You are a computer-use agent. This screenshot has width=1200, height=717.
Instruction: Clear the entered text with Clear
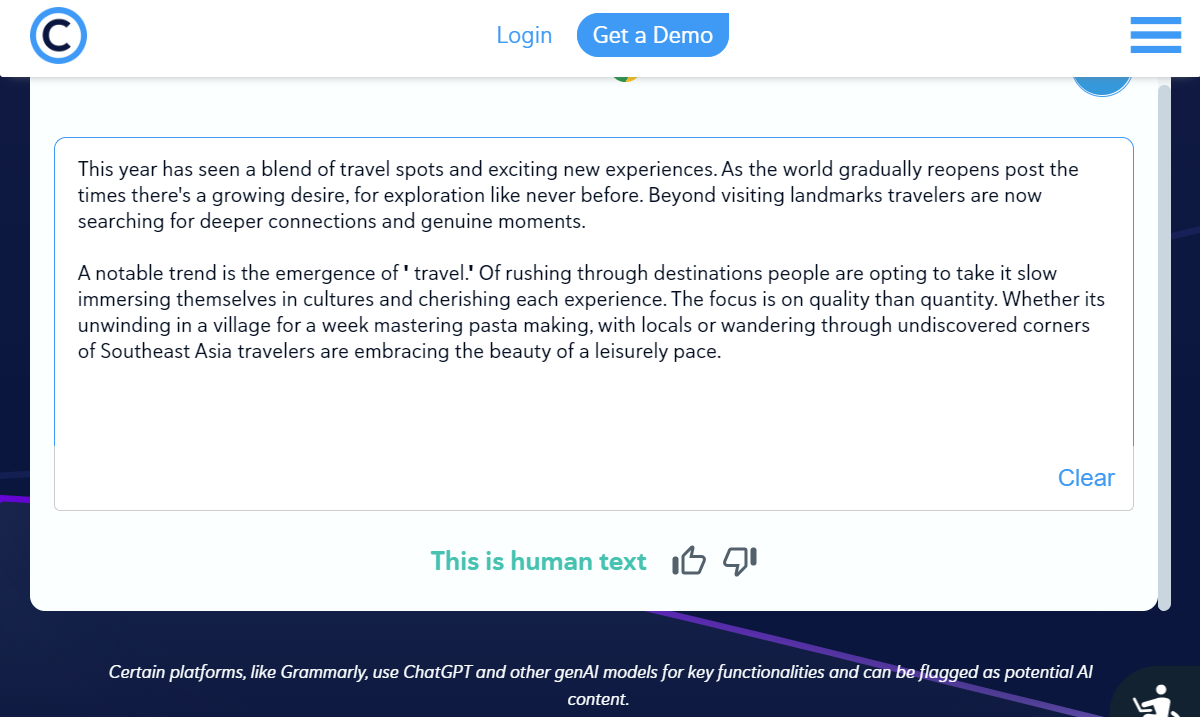point(1086,478)
